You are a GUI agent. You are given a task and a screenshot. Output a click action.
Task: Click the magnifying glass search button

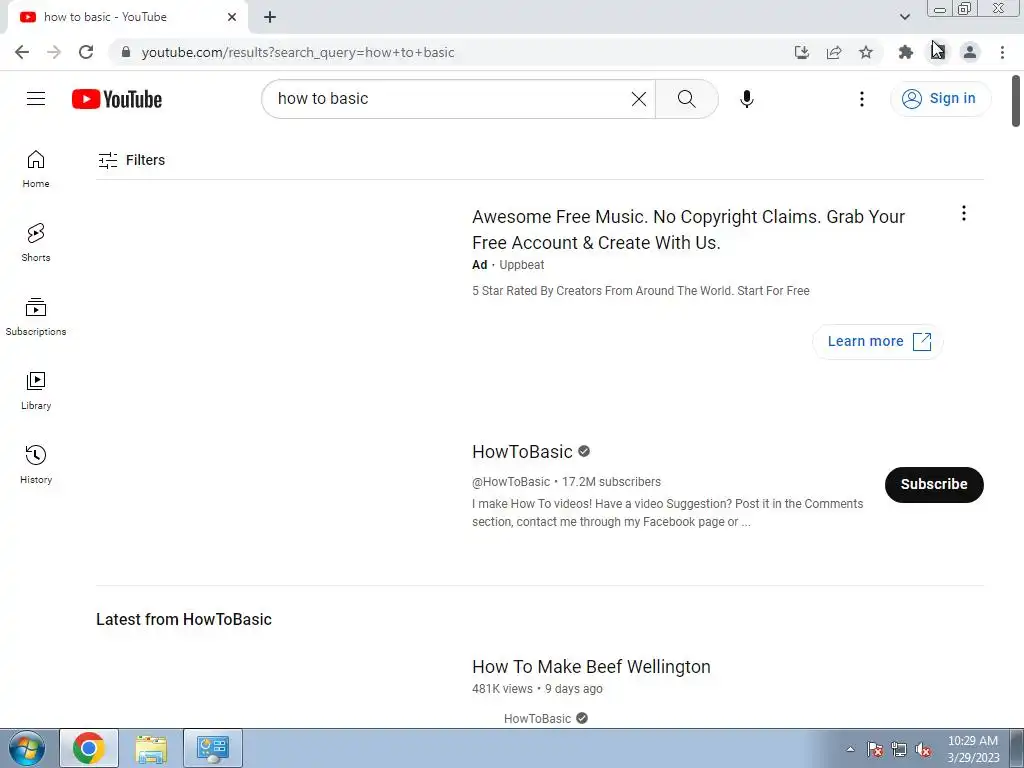coord(686,99)
